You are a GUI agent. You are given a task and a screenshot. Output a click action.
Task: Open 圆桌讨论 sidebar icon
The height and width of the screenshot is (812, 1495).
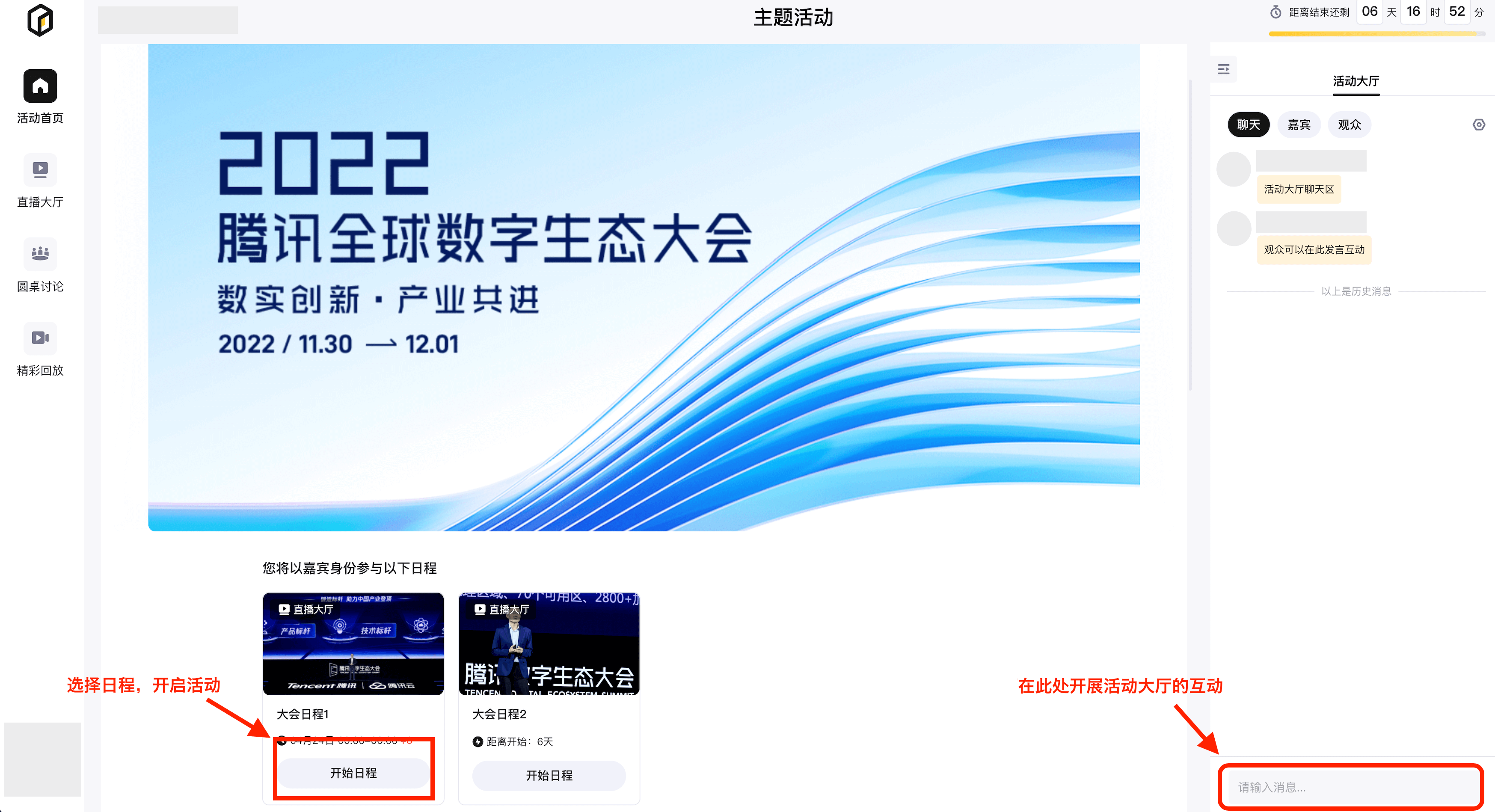click(40, 254)
